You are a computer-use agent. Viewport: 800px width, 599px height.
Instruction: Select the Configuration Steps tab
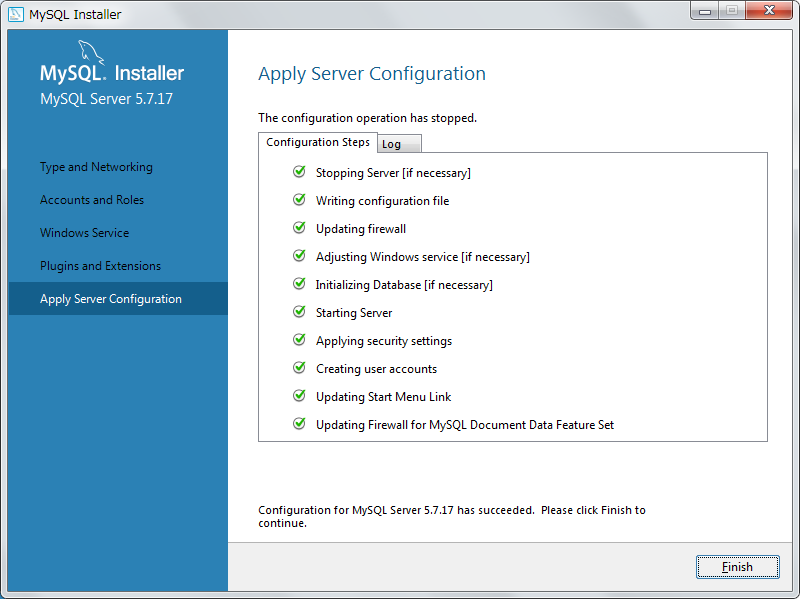click(x=318, y=142)
